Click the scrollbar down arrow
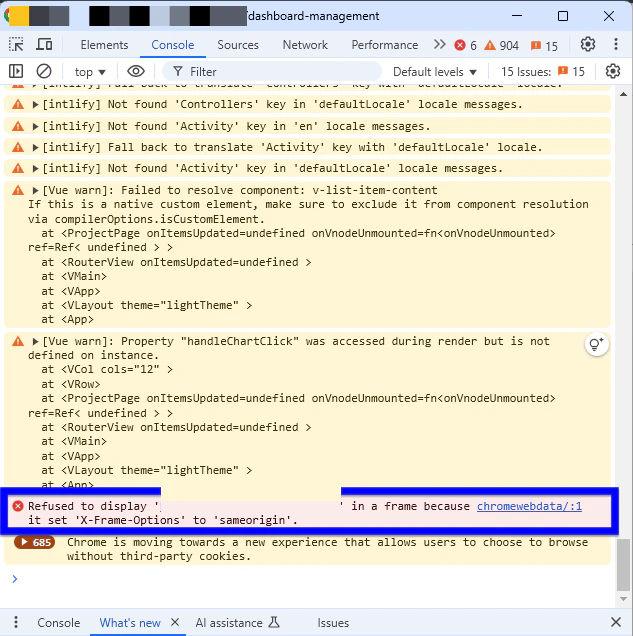Screen dimensions: 633x636 click(x=623, y=599)
